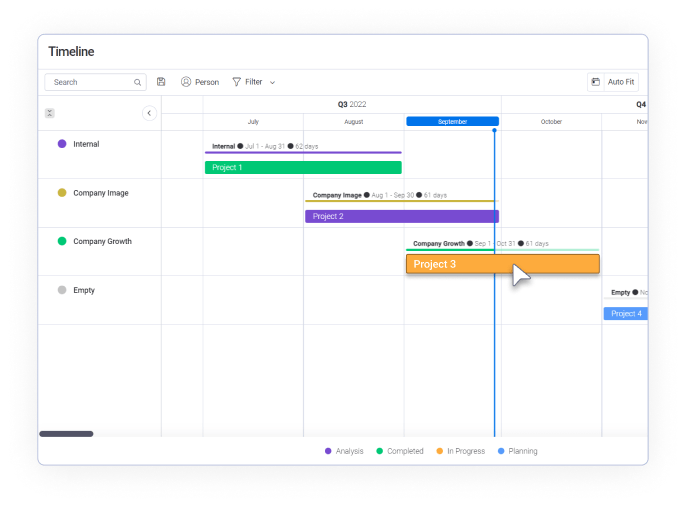Screen dimensions: 686x507
Task: Toggle the In Progress legend item
Action: point(461,451)
